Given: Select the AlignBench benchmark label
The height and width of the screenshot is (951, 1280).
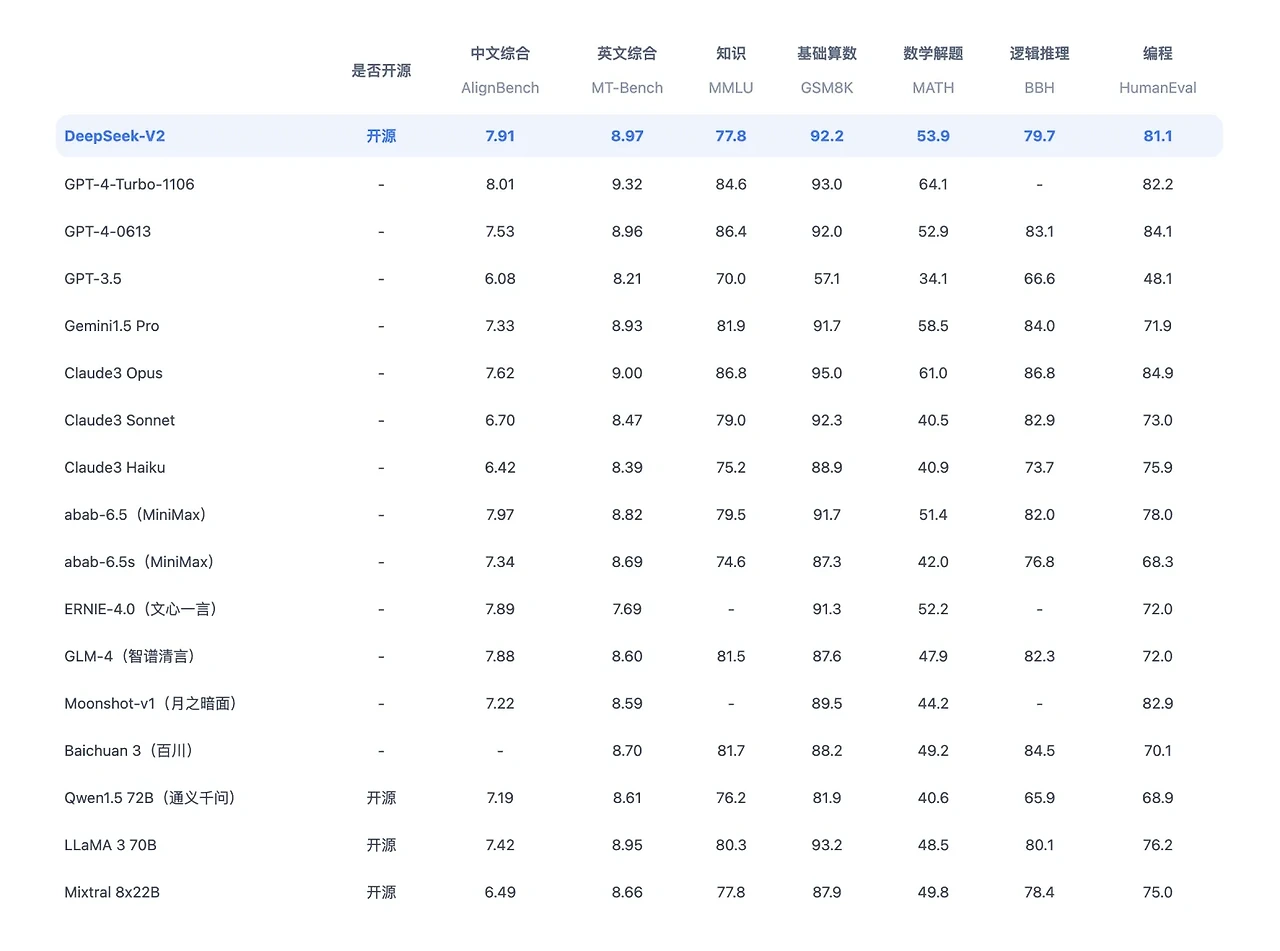Looking at the screenshot, I should click(500, 88).
